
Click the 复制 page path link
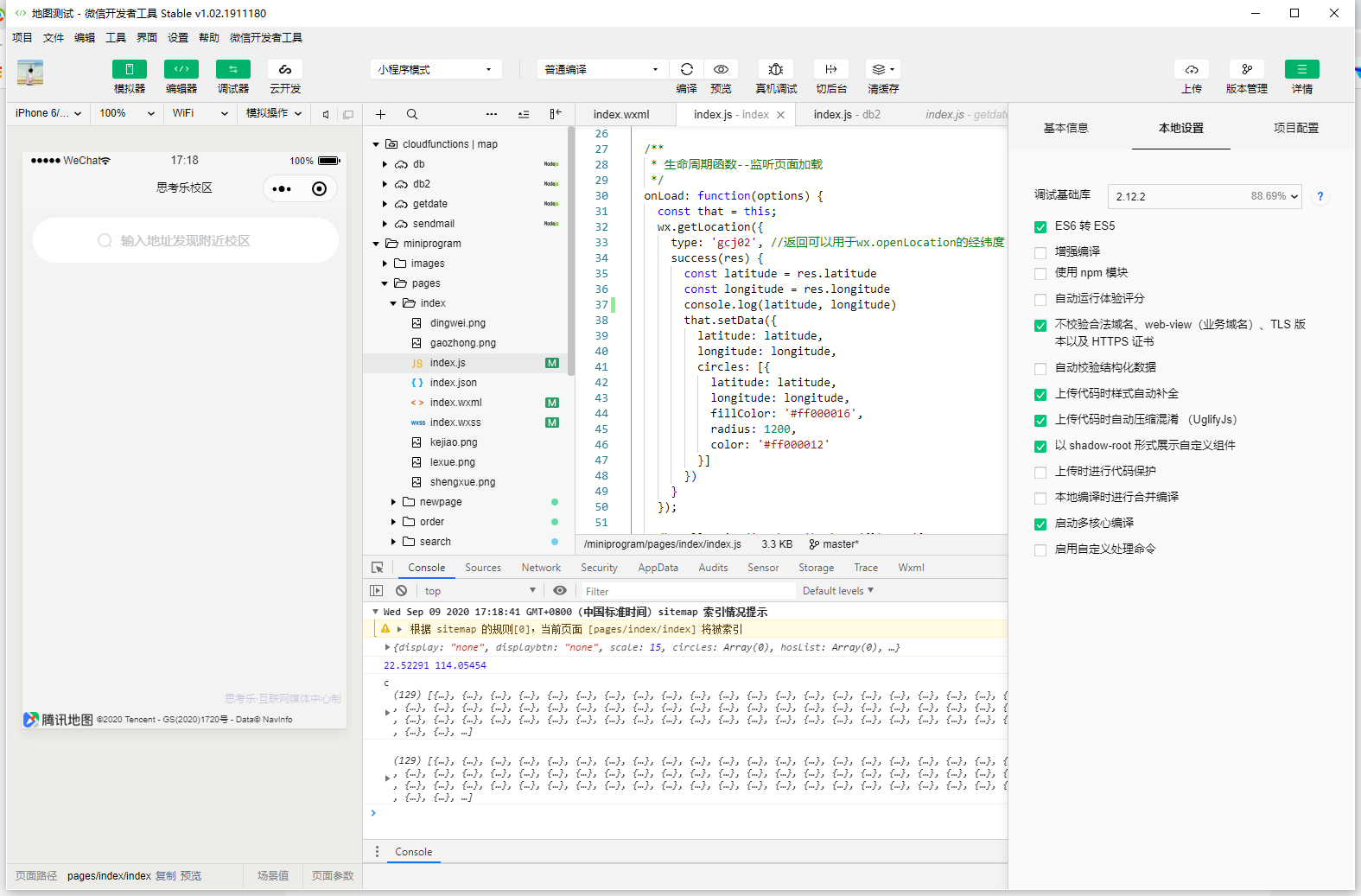click(165, 876)
